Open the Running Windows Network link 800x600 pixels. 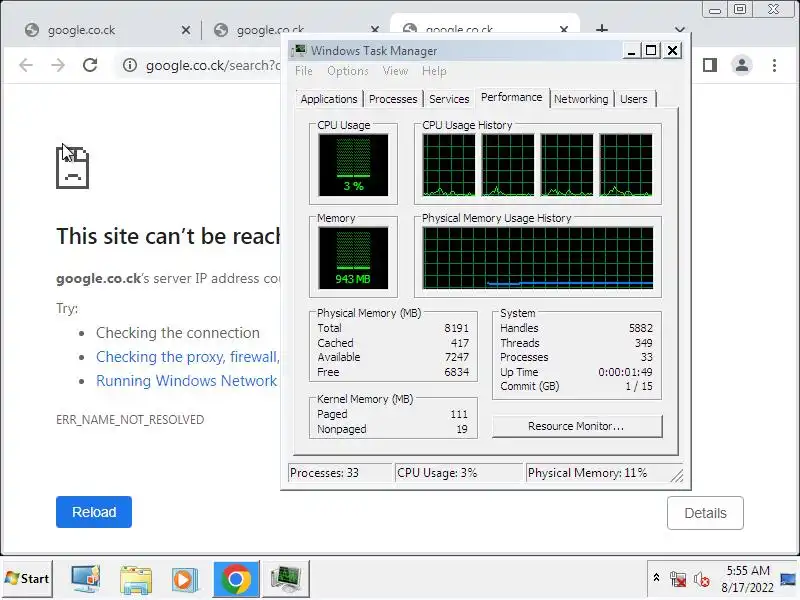187,381
